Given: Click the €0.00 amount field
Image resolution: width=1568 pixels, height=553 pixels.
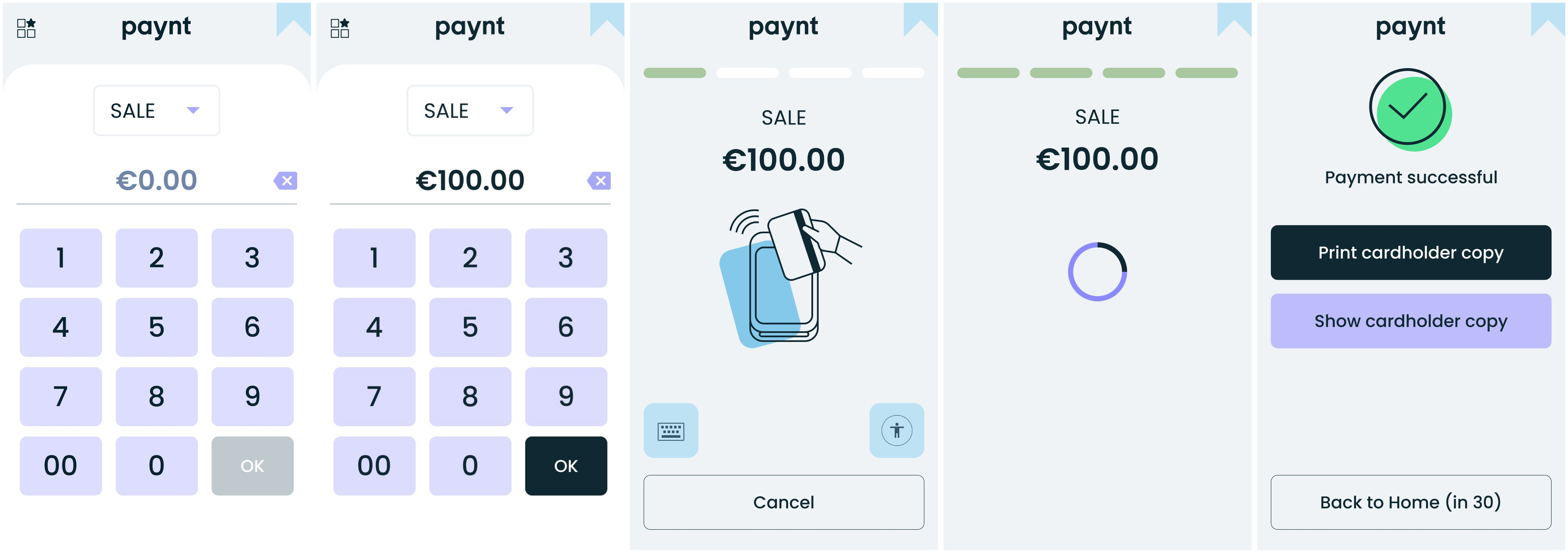Looking at the screenshot, I should [156, 181].
